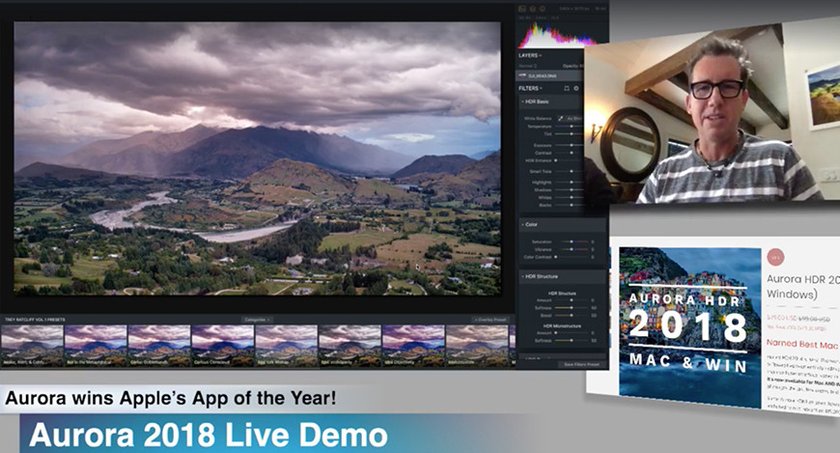Apply the second preset thumbnail in the strip
The height and width of the screenshot is (453, 840).
coord(95,345)
